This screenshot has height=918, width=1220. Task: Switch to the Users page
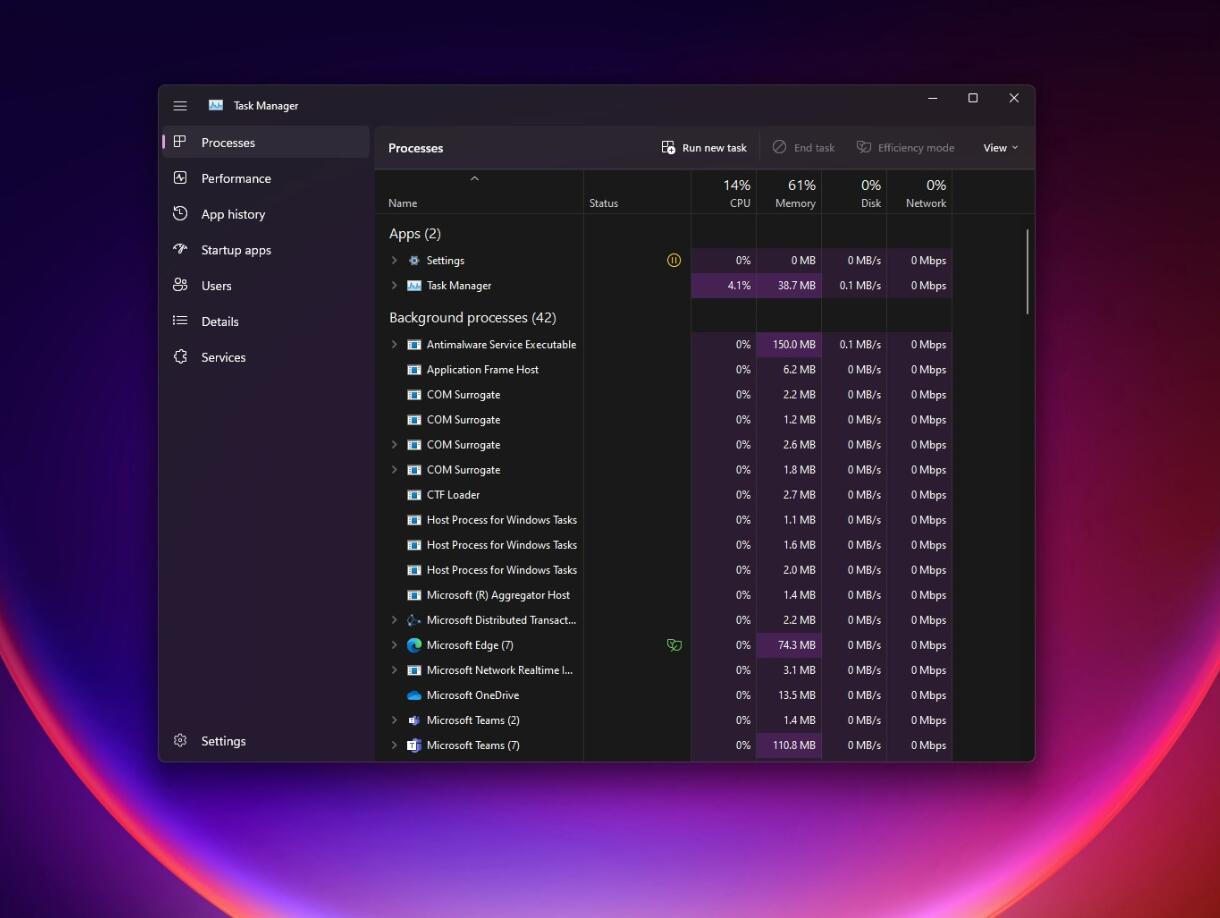[x=266, y=285]
